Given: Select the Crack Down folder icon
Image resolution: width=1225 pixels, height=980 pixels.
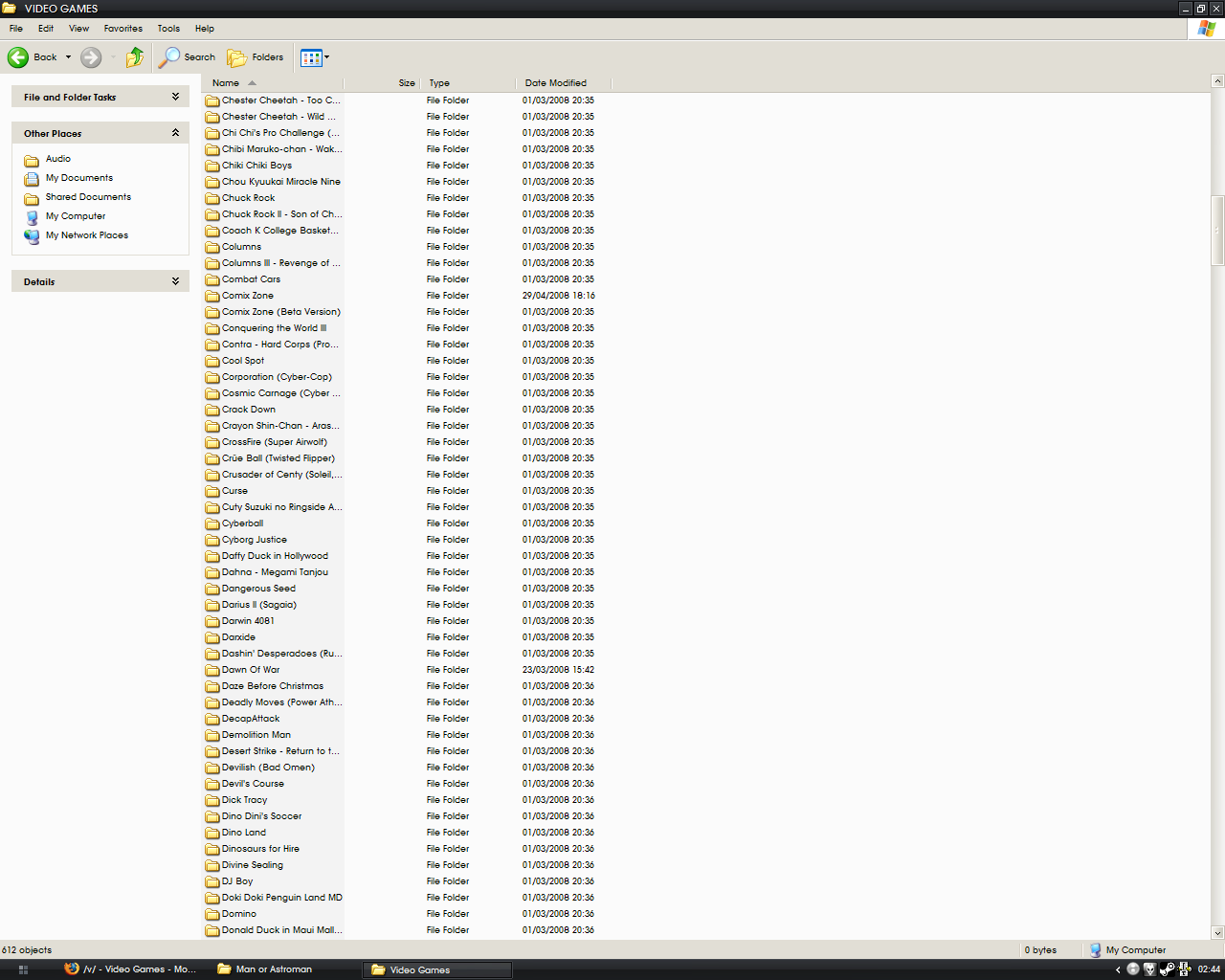Looking at the screenshot, I should tap(212, 410).
